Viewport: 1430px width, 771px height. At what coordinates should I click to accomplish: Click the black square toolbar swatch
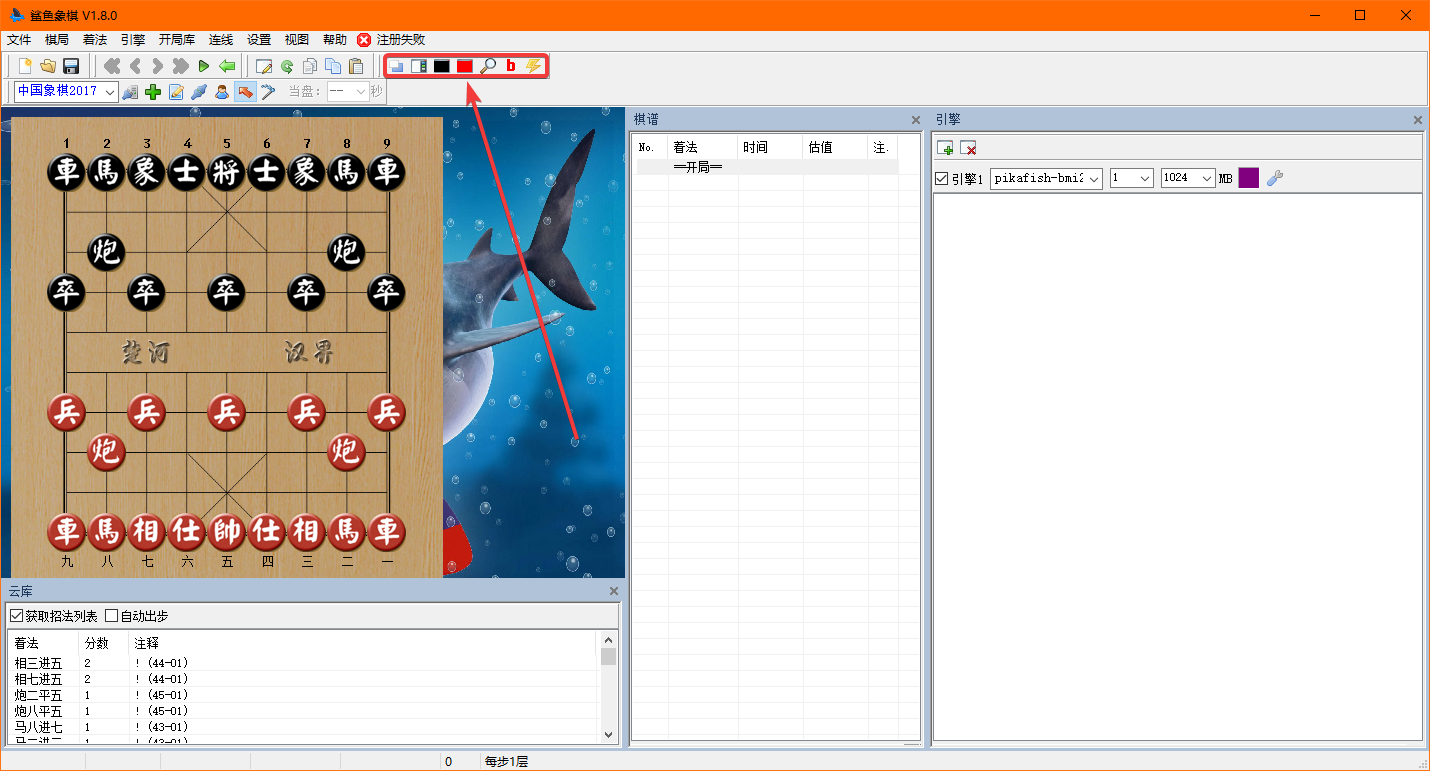coord(442,66)
